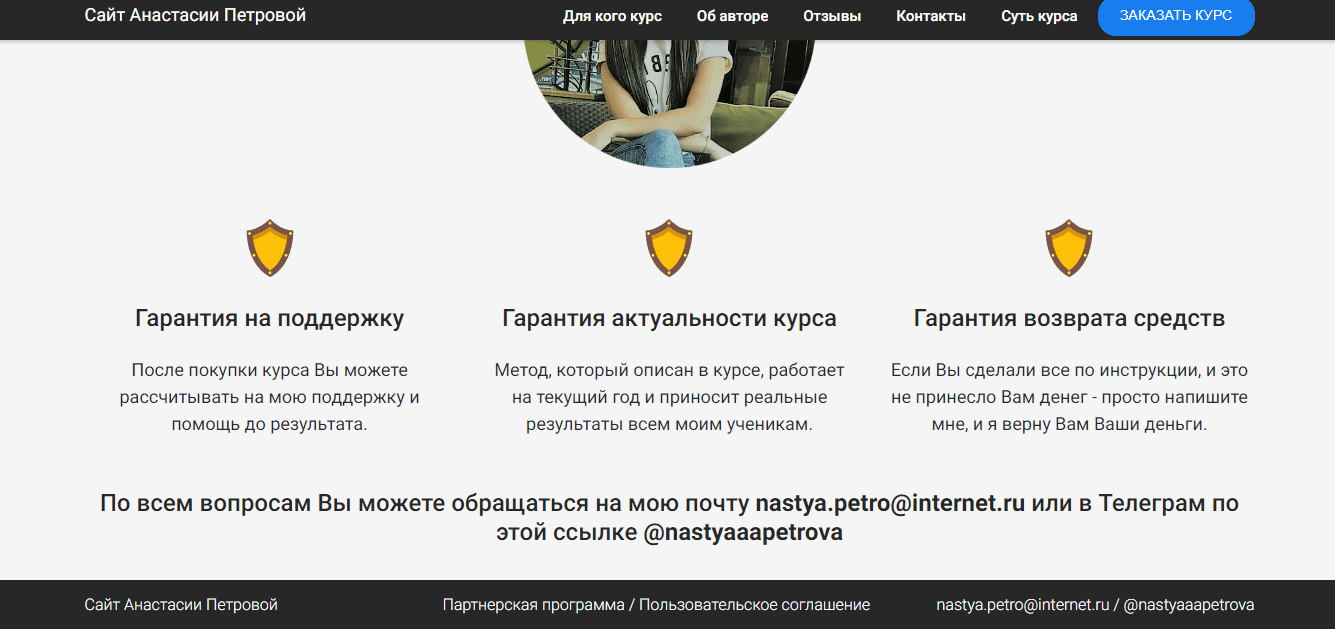
Task: Open the "Для кого курс" menu item
Action: click(614, 16)
